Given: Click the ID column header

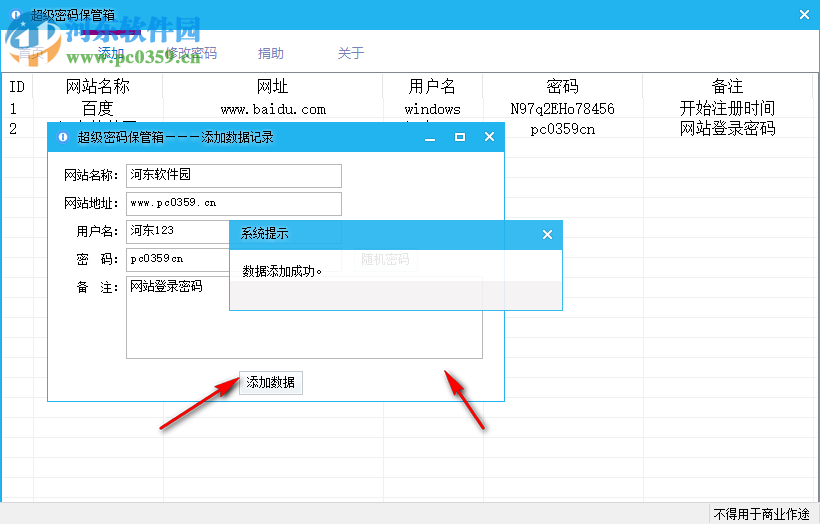Looking at the screenshot, I should [x=17, y=86].
